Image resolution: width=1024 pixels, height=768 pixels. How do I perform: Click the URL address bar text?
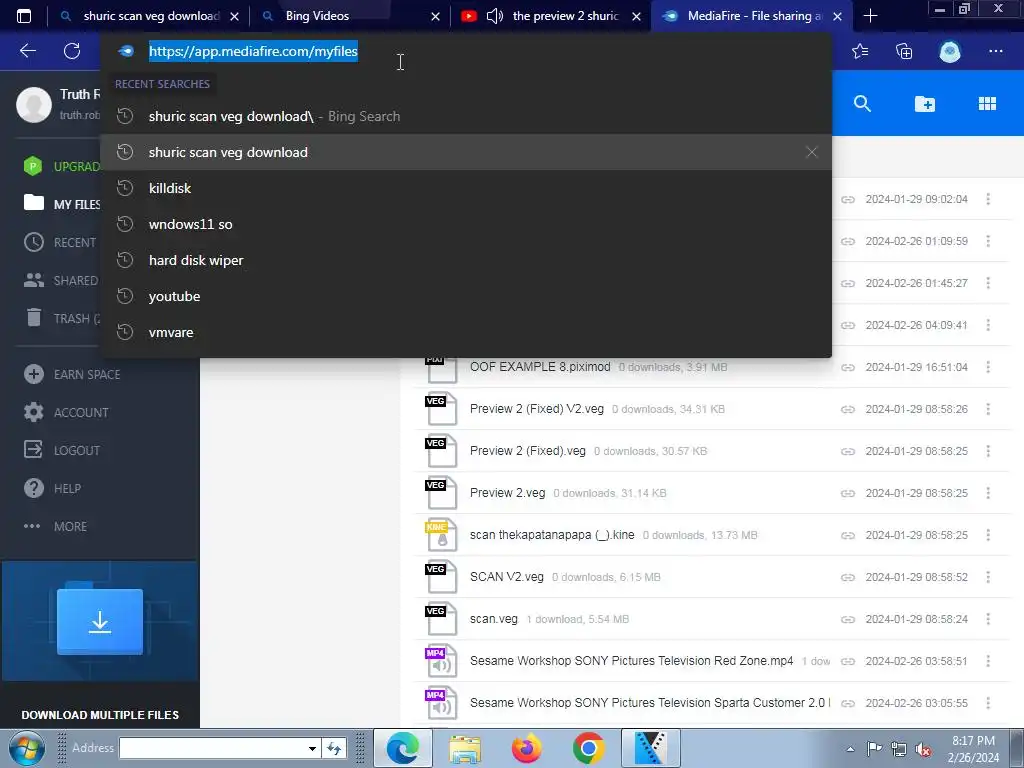[253, 51]
